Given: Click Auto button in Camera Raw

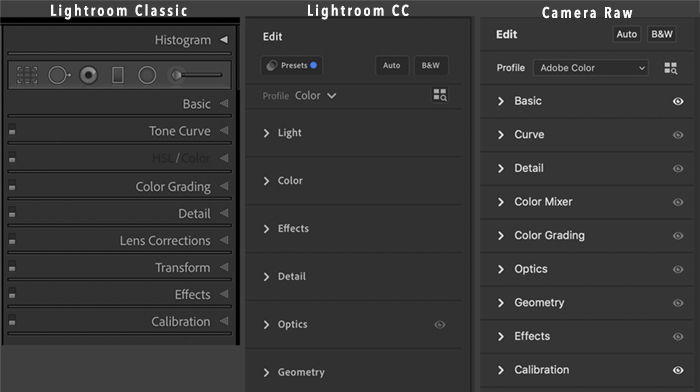Looking at the screenshot, I should [627, 34].
